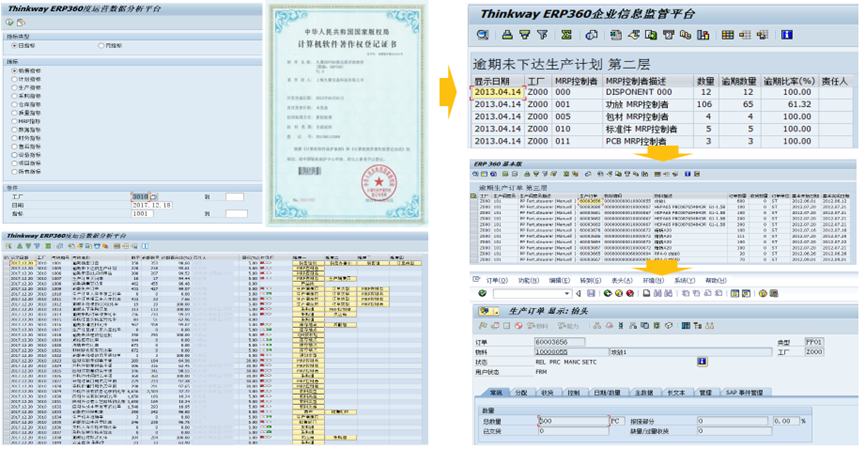Switch to the SAP 事件管理 tab
The image size is (865, 449).
pyautogui.click(x=744, y=393)
